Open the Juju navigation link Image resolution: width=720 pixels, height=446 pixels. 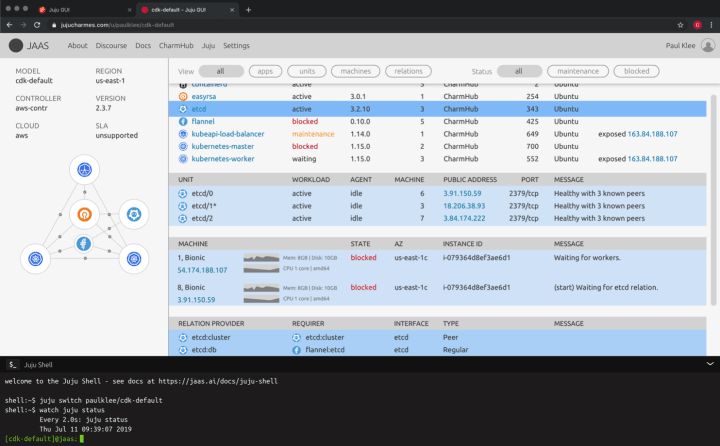click(208, 45)
